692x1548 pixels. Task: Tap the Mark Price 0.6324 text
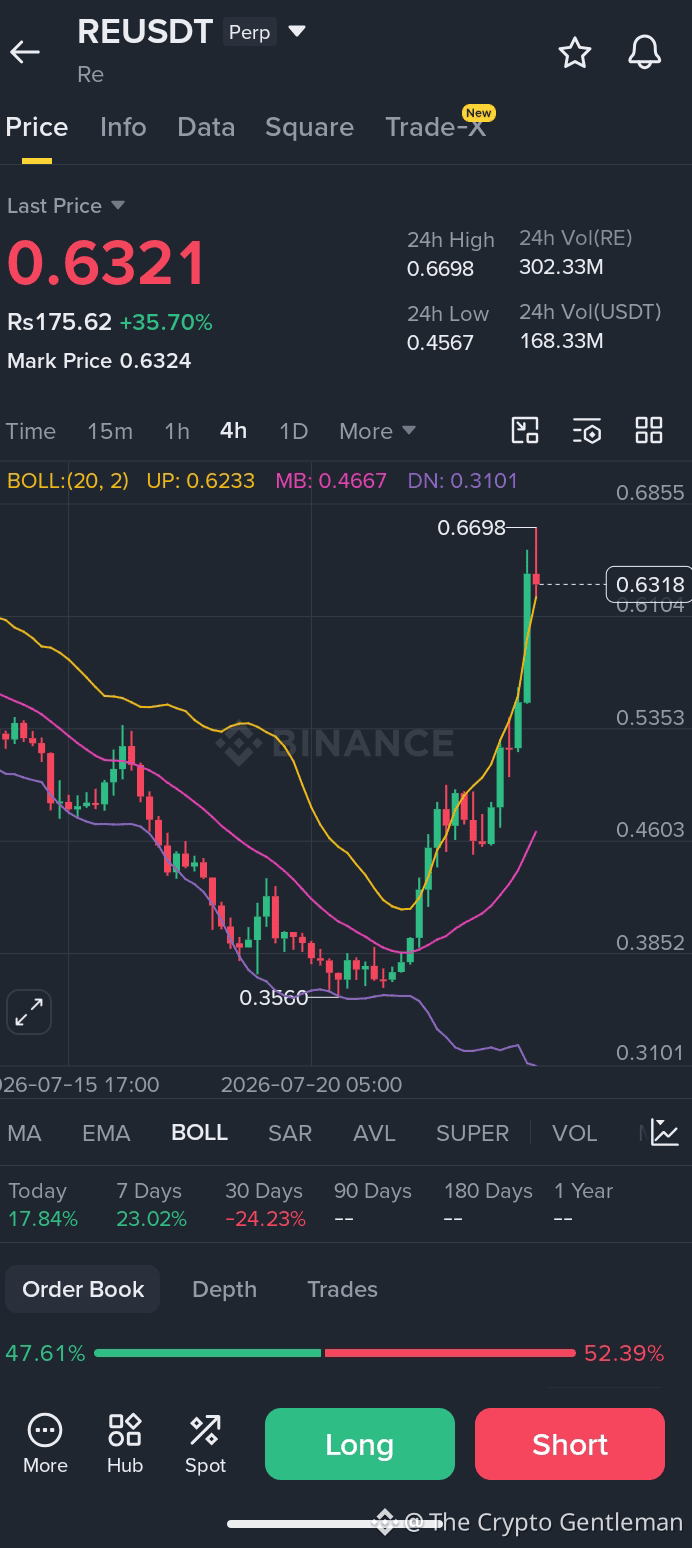pos(99,361)
